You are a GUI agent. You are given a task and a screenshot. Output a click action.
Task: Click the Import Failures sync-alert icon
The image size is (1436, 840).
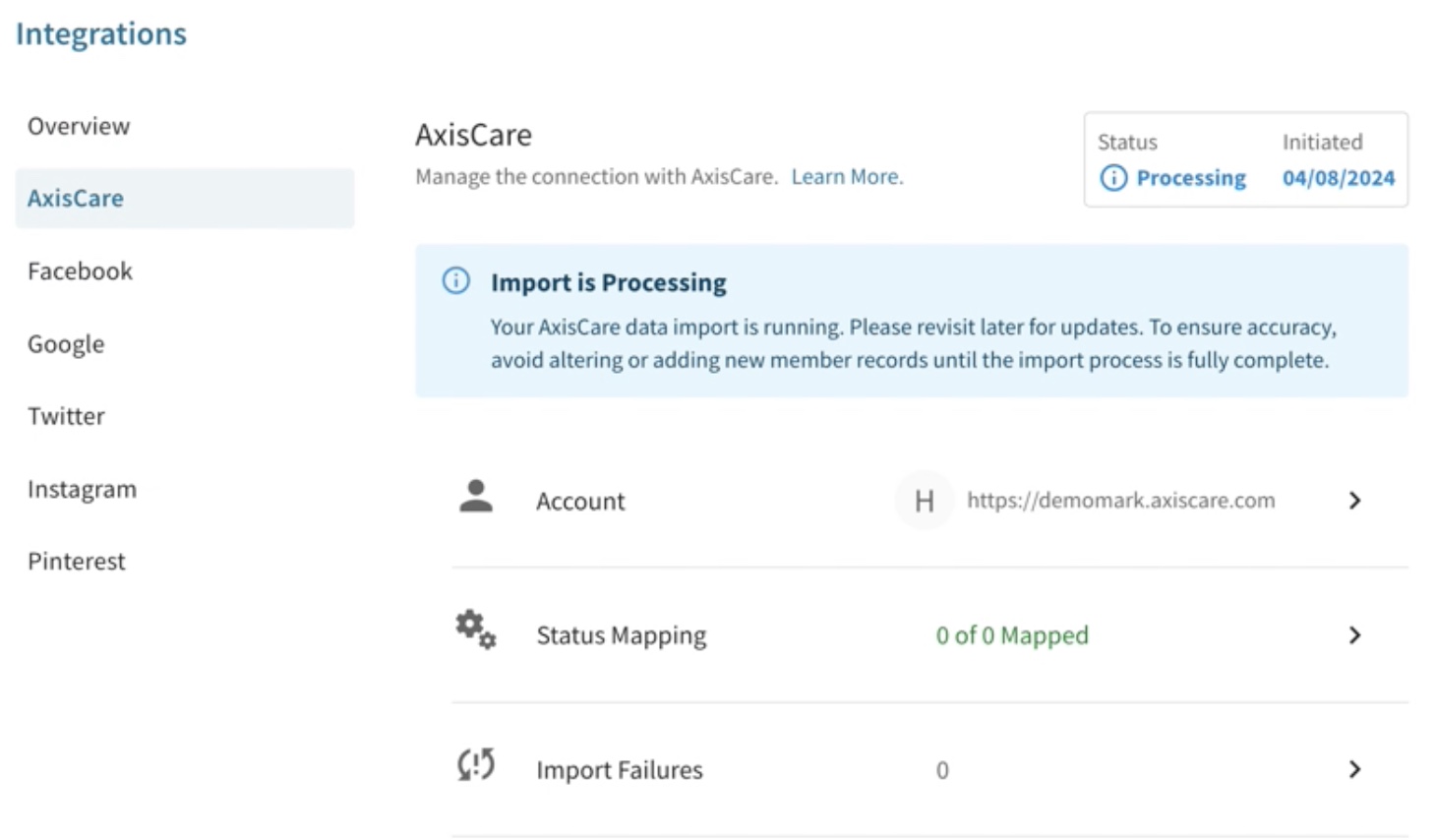[476, 764]
